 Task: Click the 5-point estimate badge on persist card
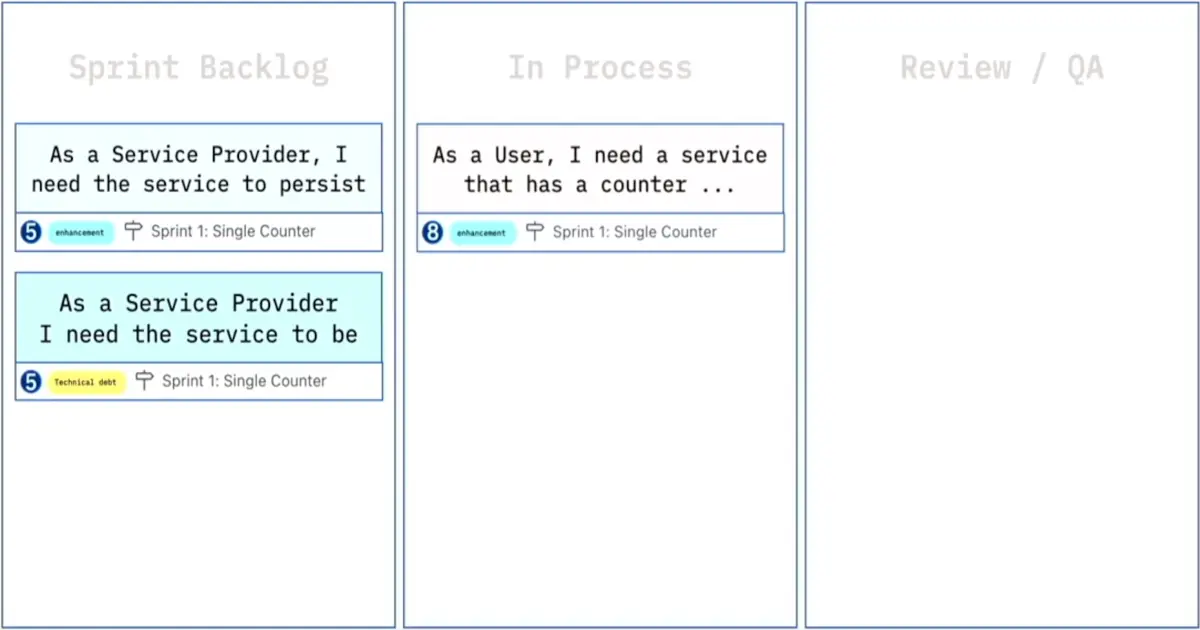[x=31, y=232]
